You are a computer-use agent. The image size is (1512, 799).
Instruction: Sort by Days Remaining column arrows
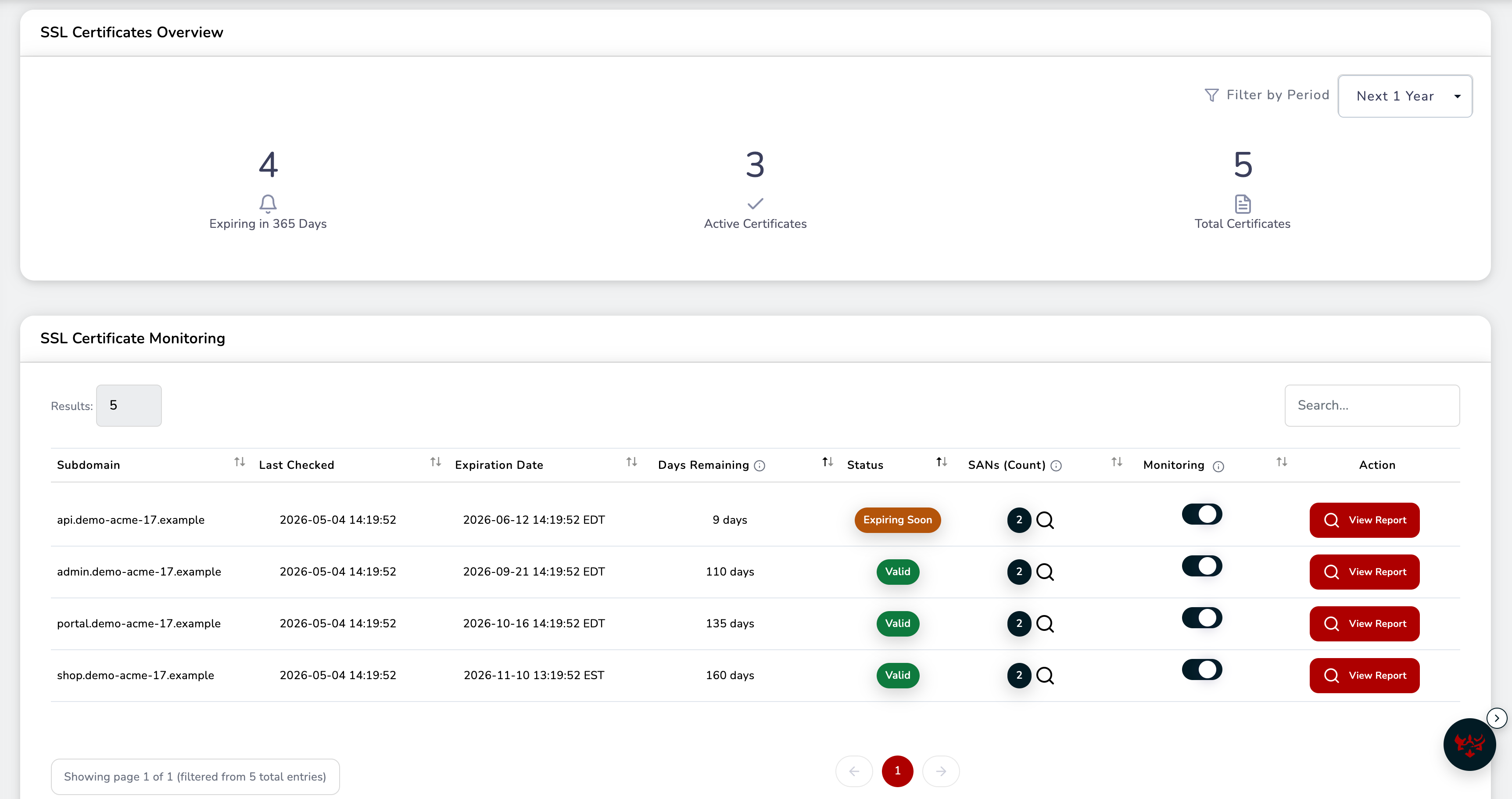[x=828, y=462]
